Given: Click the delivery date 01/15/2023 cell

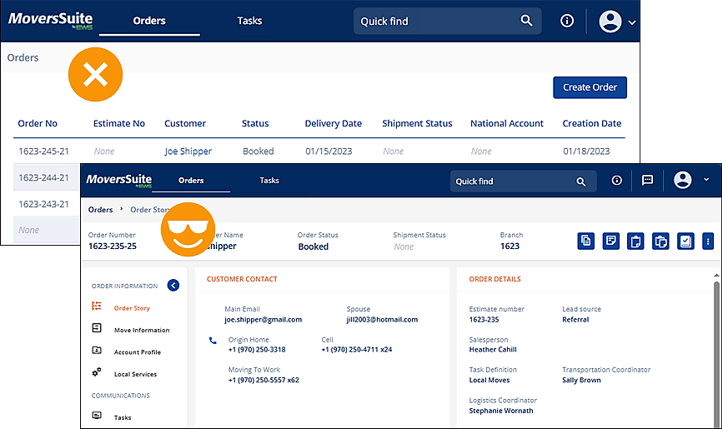Looking at the screenshot, I should [329, 151].
